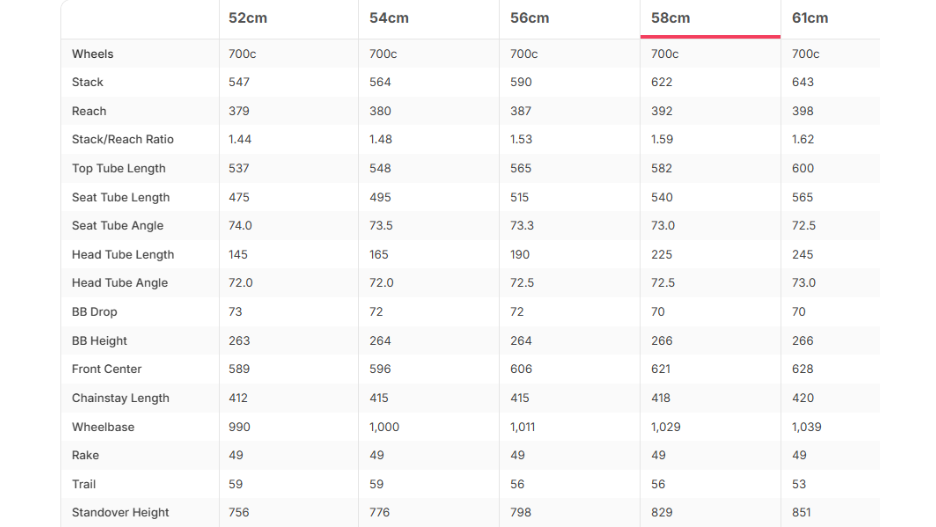Click the Wheels row label
Screen dimensions: 936x527
click(93, 54)
